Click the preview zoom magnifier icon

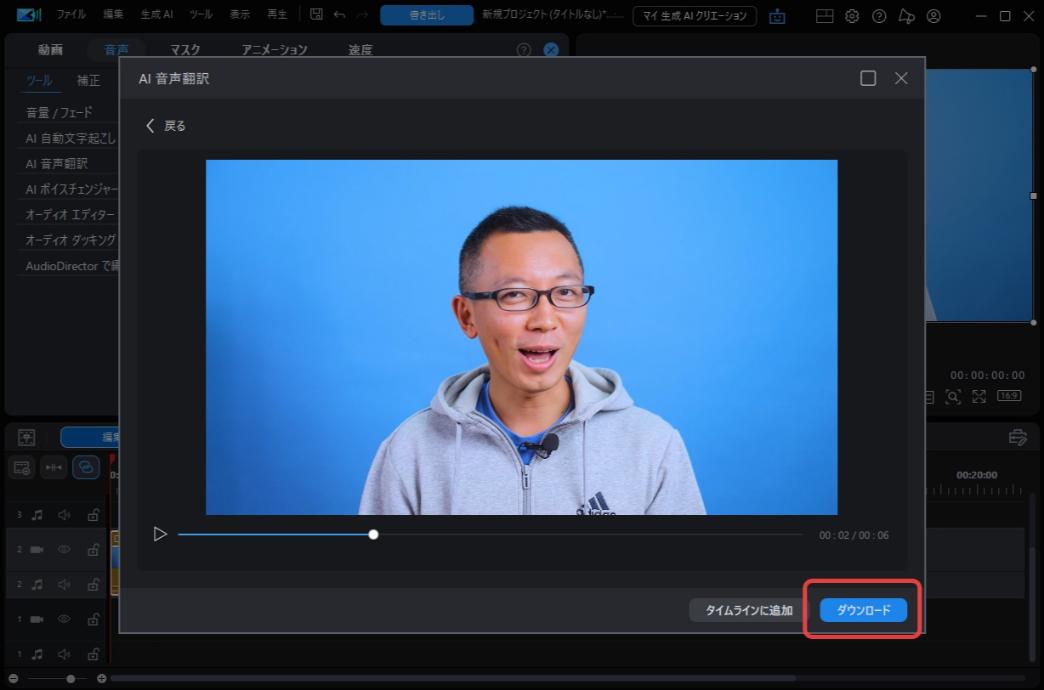(951, 396)
